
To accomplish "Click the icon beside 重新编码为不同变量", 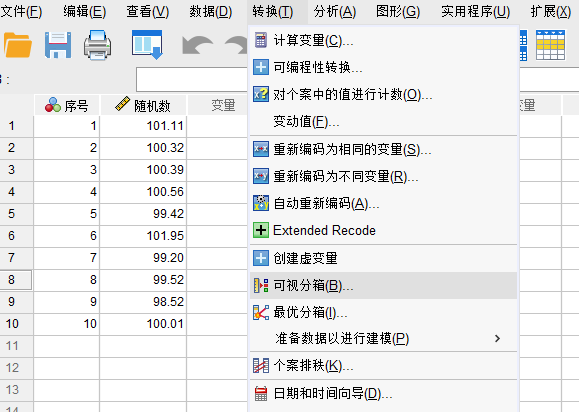I will pos(261,176).
